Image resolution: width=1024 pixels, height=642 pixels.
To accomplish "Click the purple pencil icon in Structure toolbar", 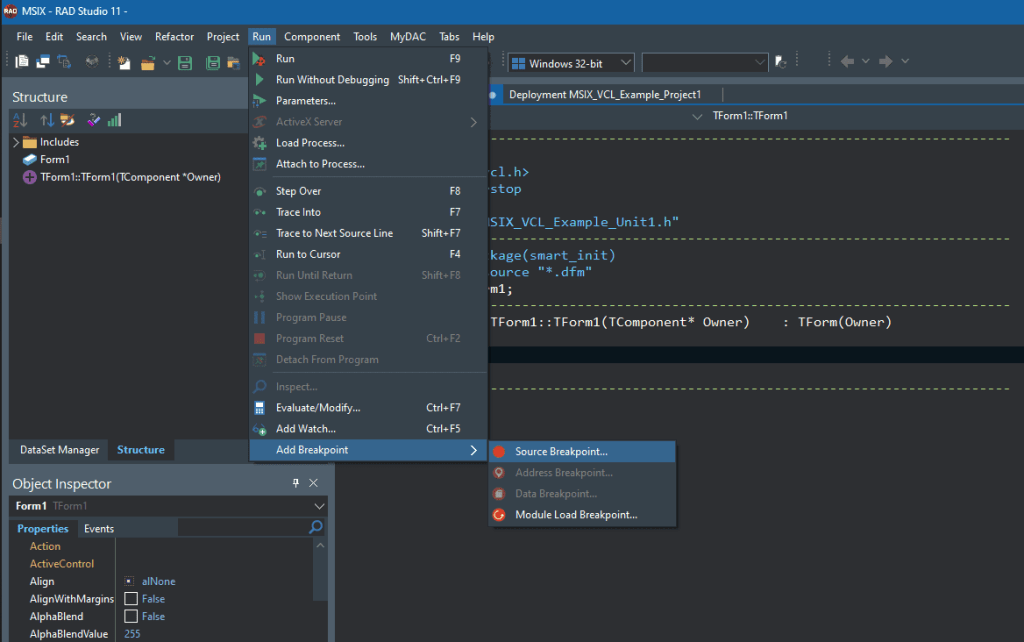I will (x=93, y=120).
